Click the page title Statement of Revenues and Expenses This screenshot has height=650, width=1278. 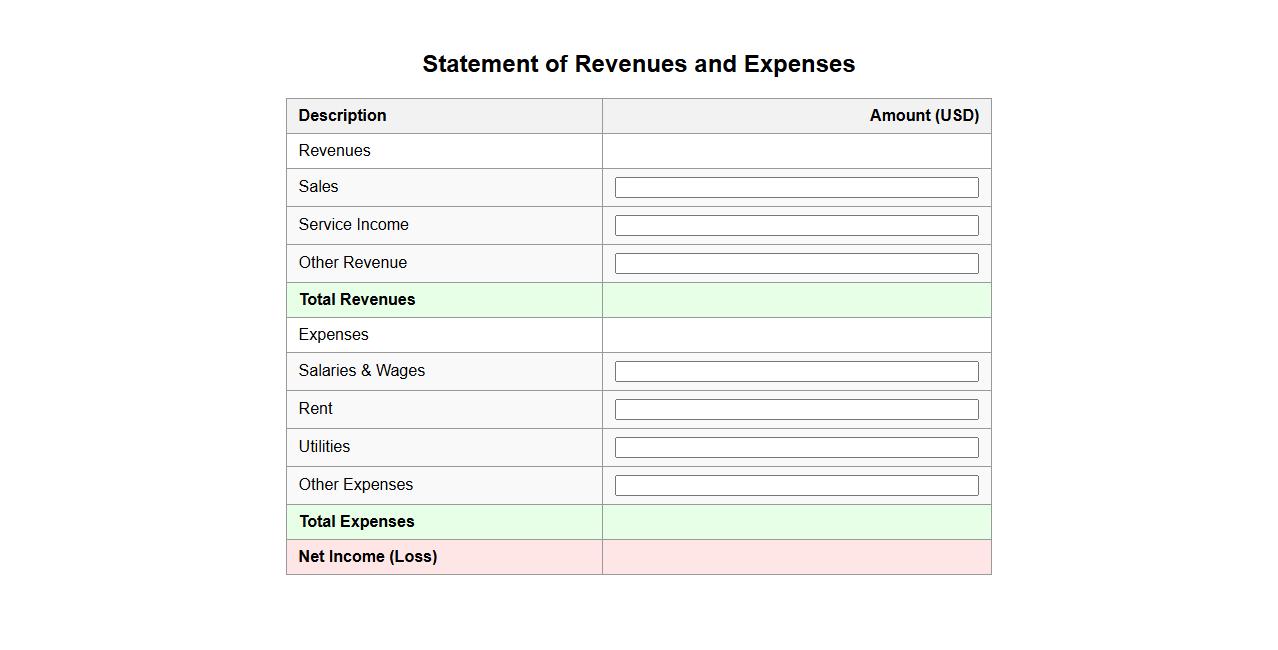(x=638, y=64)
